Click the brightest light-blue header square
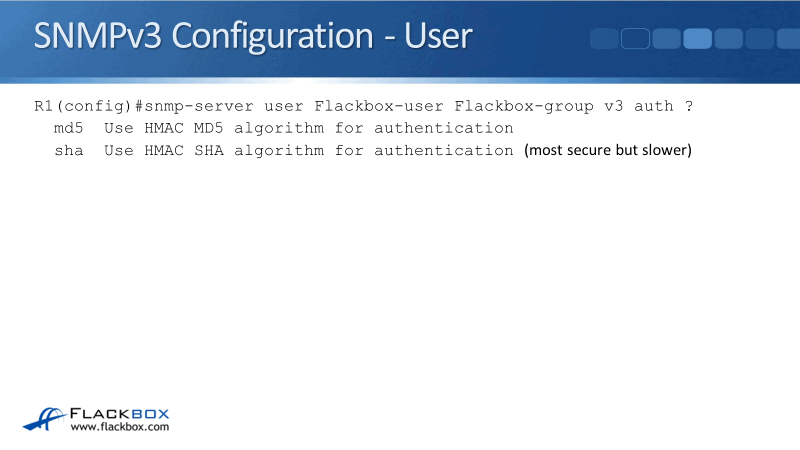 [697, 39]
